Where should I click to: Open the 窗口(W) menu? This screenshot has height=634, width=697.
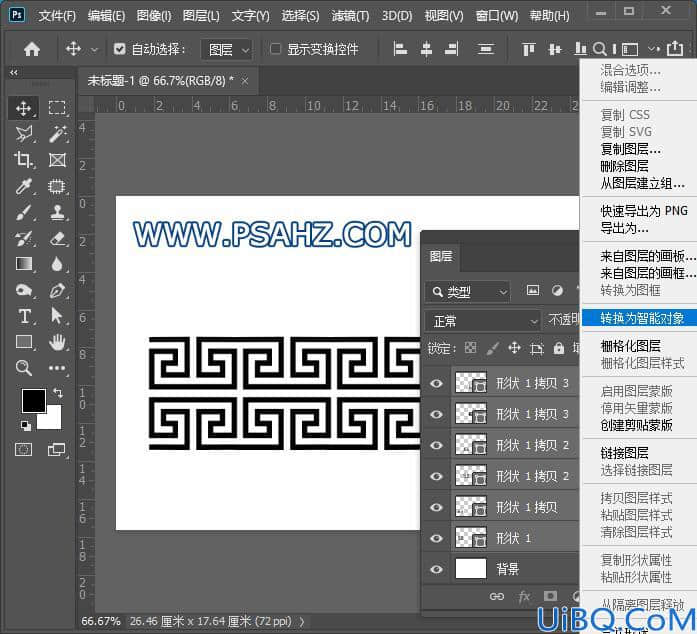tap(497, 16)
